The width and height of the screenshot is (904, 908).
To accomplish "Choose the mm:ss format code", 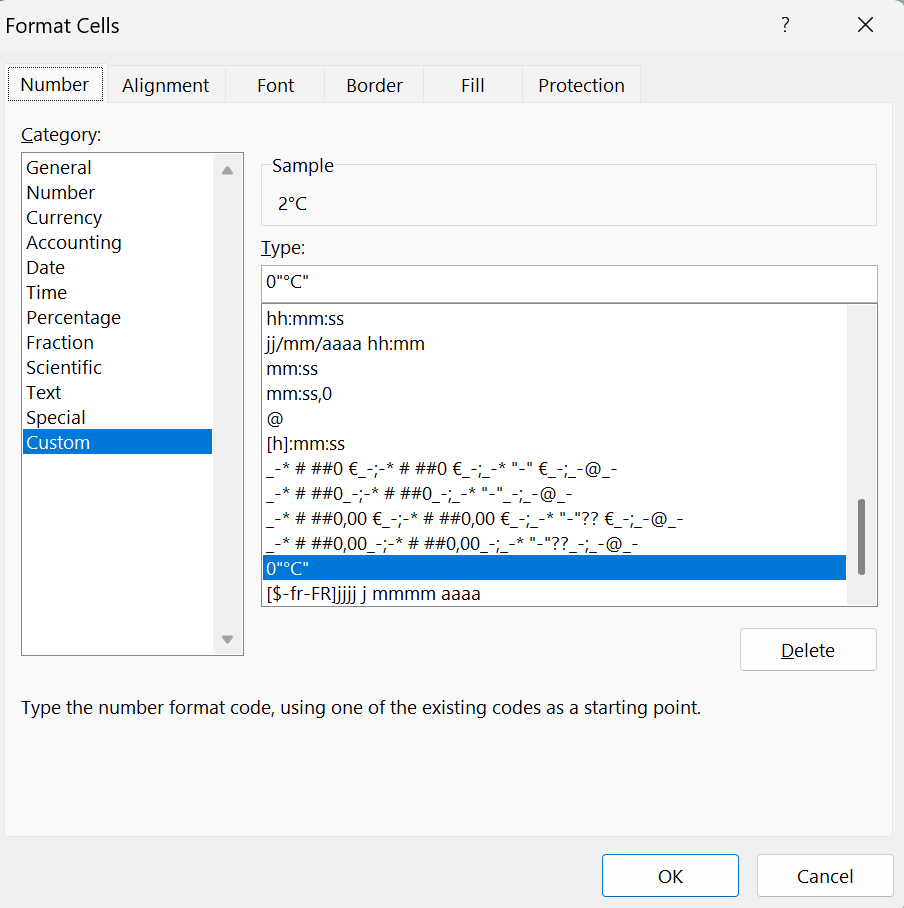I will [x=554, y=368].
